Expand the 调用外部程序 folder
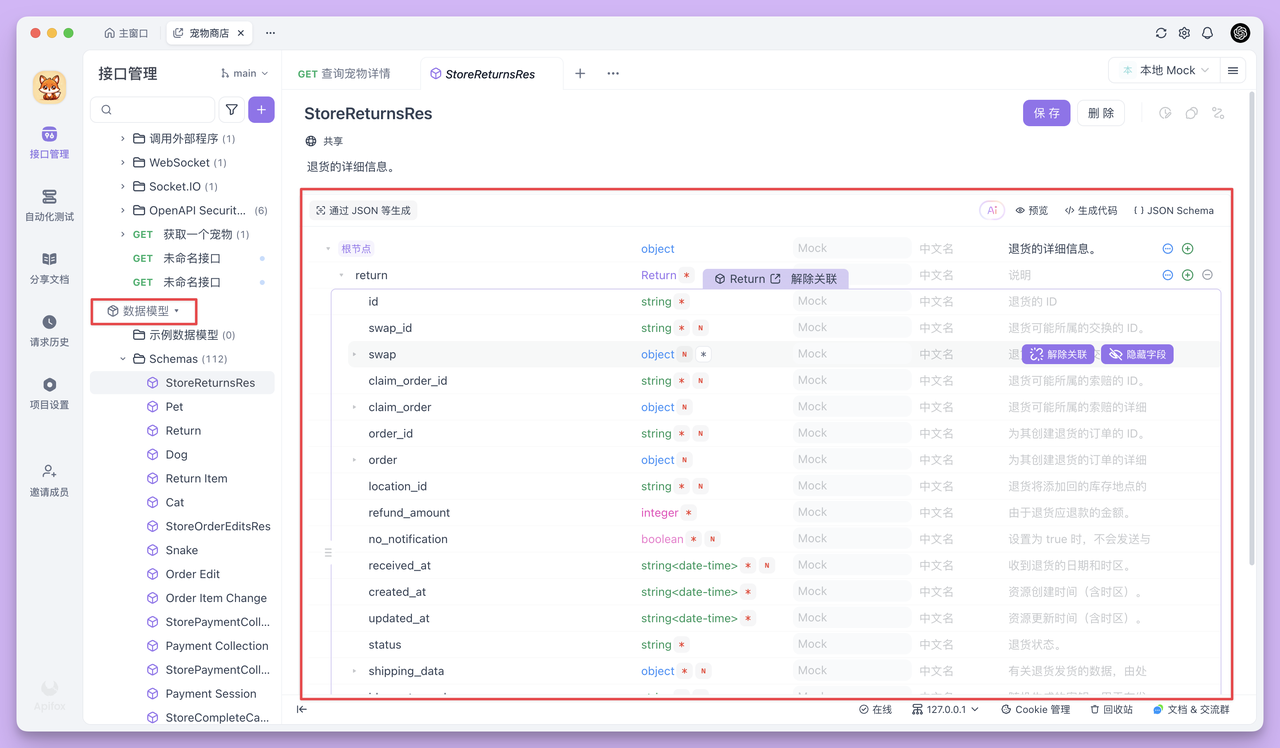The height and width of the screenshot is (748, 1280). [x=123, y=138]
